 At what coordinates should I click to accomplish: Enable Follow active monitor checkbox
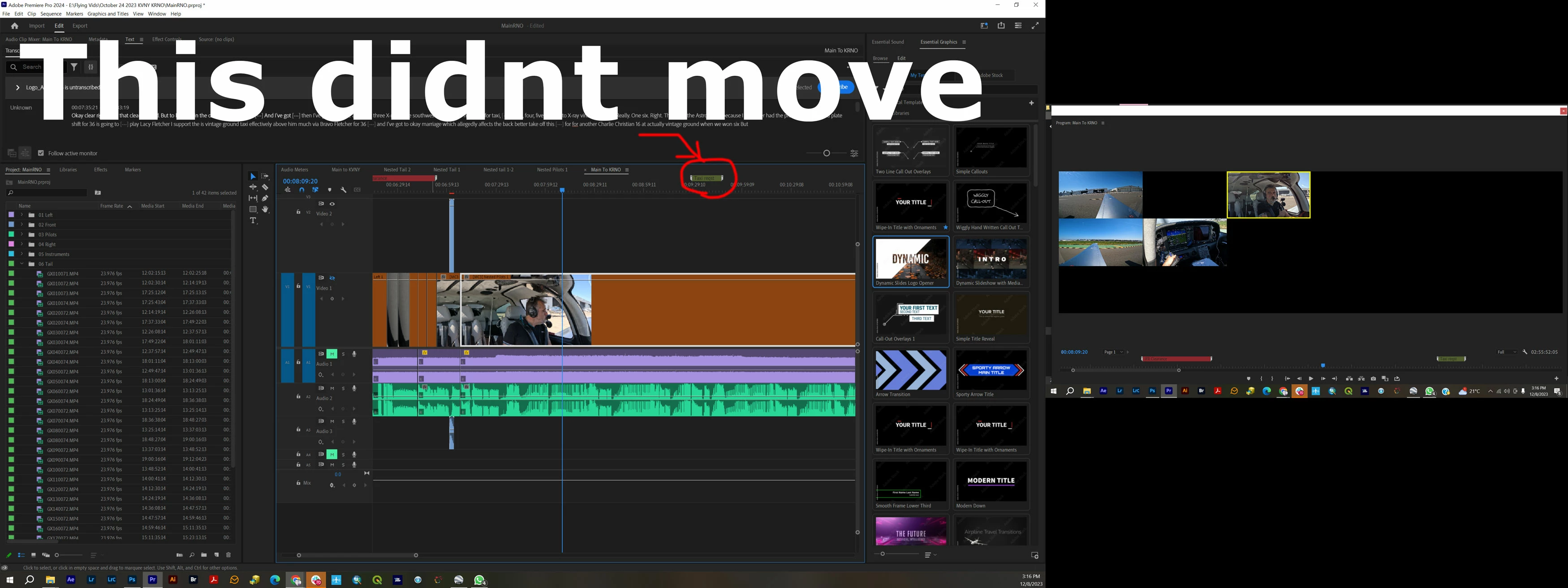[41, 154]
